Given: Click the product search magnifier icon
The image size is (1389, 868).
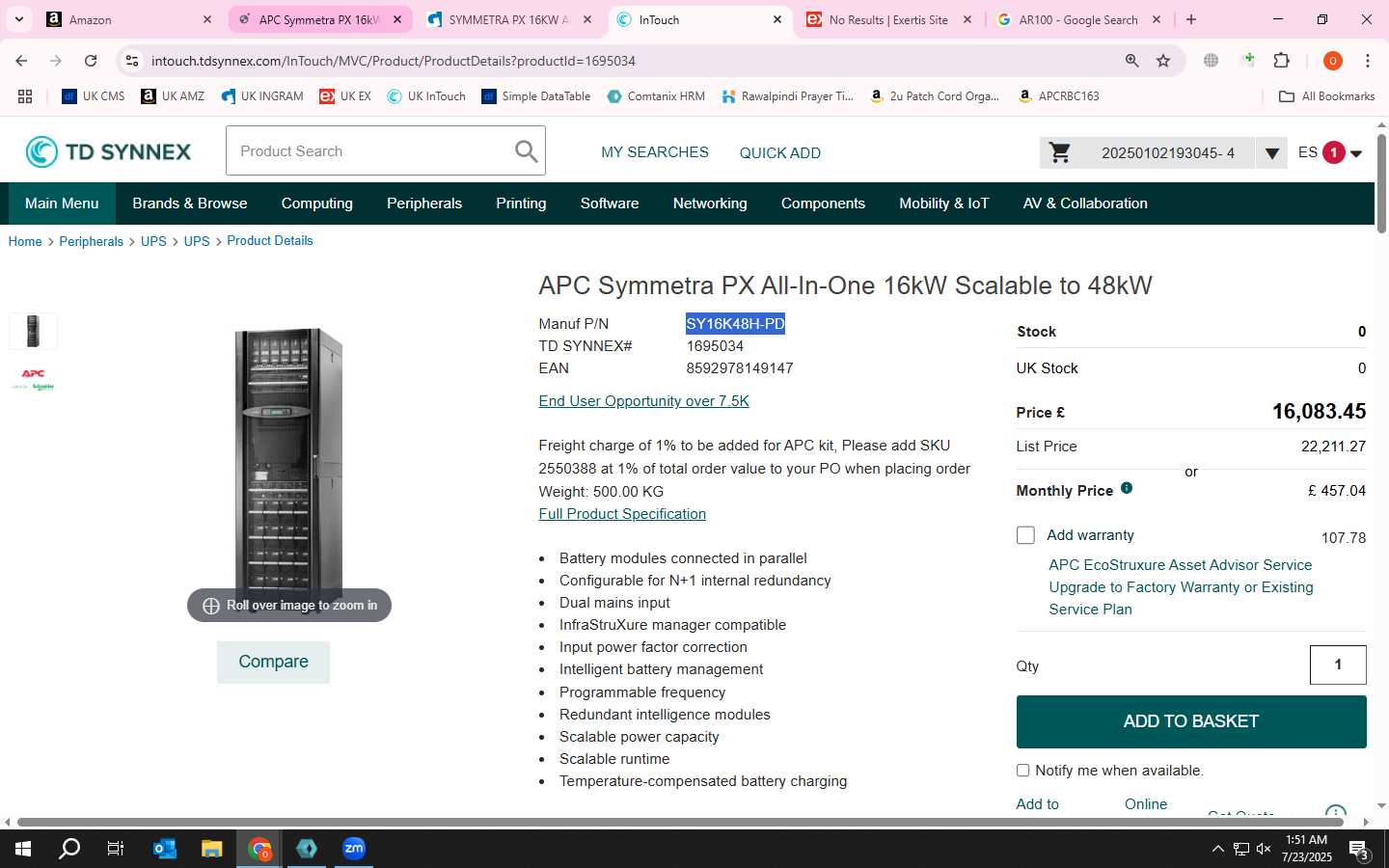Looking at the screenshot, I should pos(526,151).
